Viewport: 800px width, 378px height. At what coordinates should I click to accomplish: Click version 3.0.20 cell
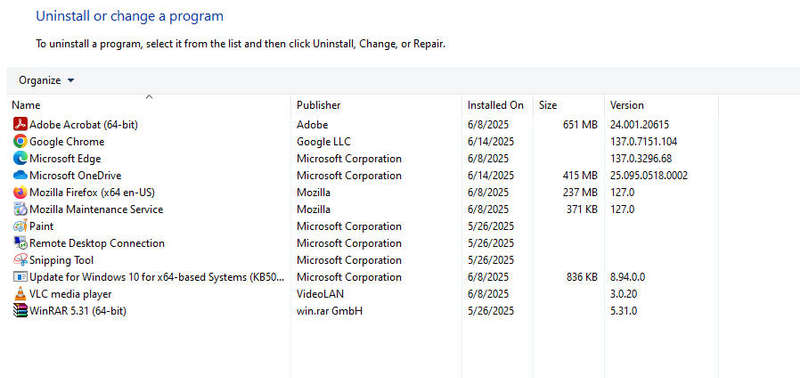623,294
